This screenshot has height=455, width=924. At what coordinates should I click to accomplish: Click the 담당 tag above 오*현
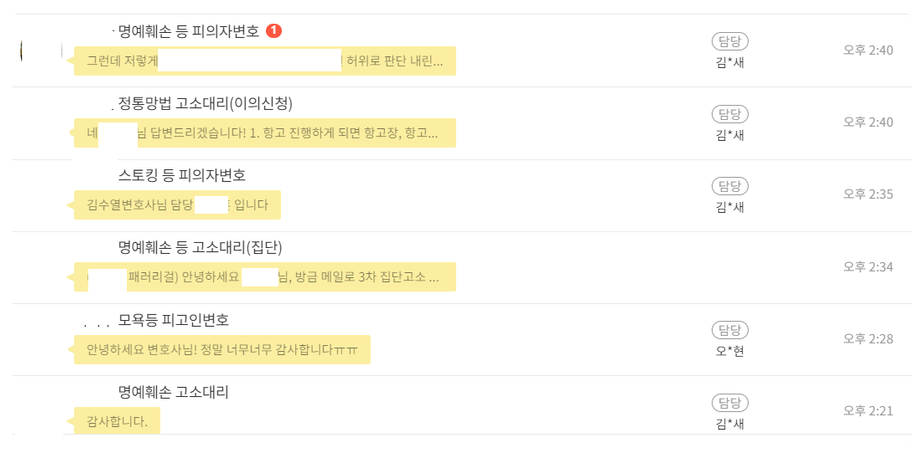click(x=730, y=330)
